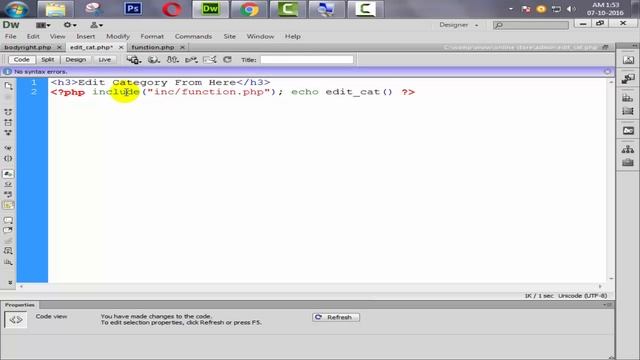Toggle Highlight Invalid Code icon
The width and height of the screenshot is (640, 360).
tap(8, 184)
